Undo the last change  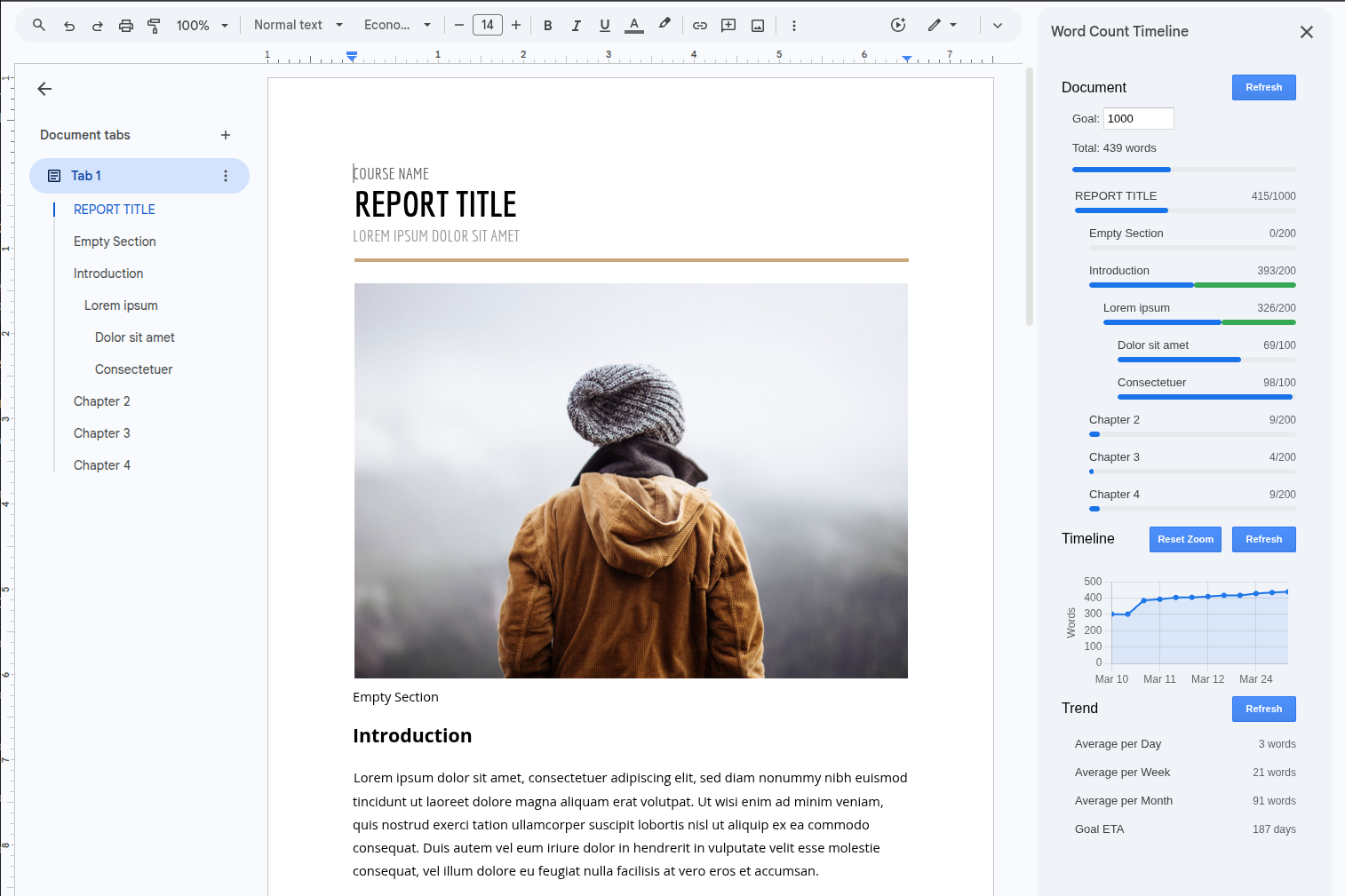pos(68,25)
